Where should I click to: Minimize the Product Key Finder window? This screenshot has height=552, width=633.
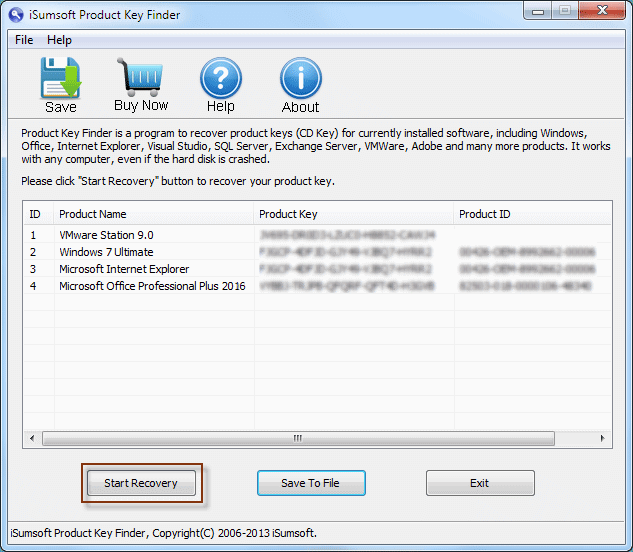[x=537, y=10]
